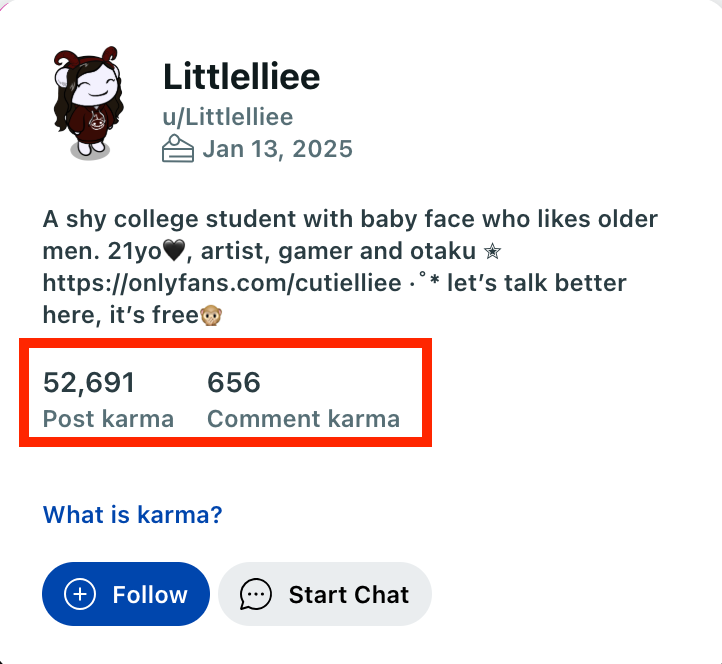Viewport: 722px width, 664px height.
Task: Click the Jan 13, 2025 cake date
Action: click(x=277, y=150)
